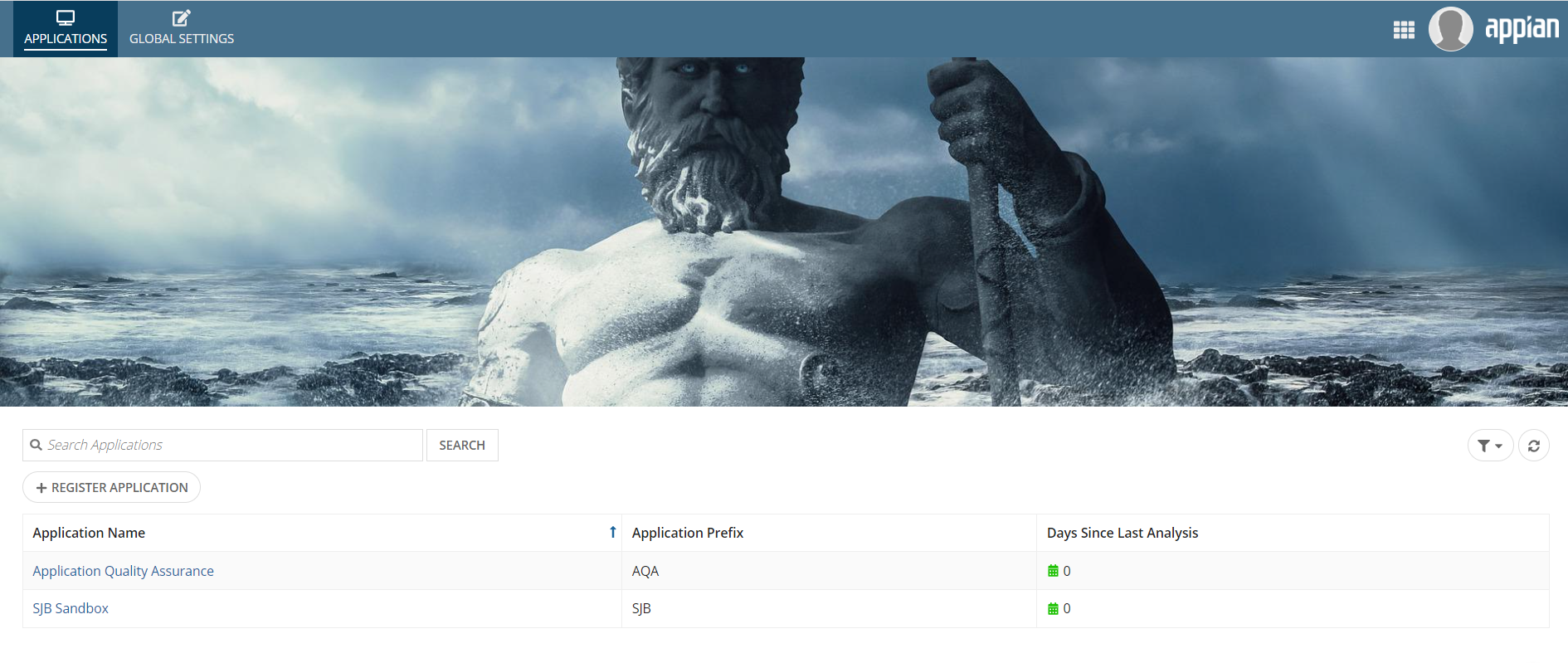Click the Appian logo
Image resolution: width=1568 pixels, height=663 pixels.
1522,29
